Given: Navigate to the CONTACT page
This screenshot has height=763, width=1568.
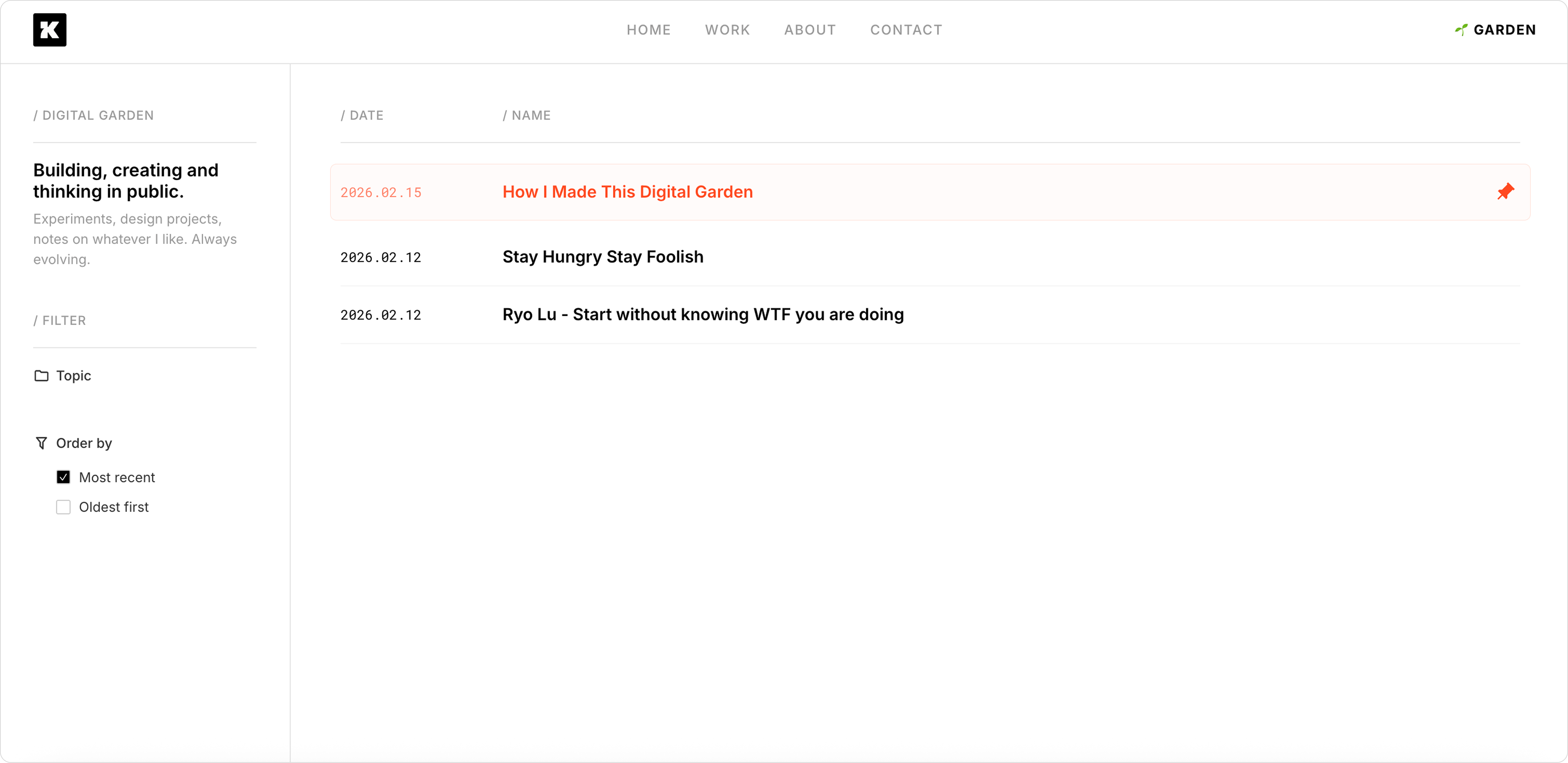Looking at the screenshot, I should coord(906,29).
